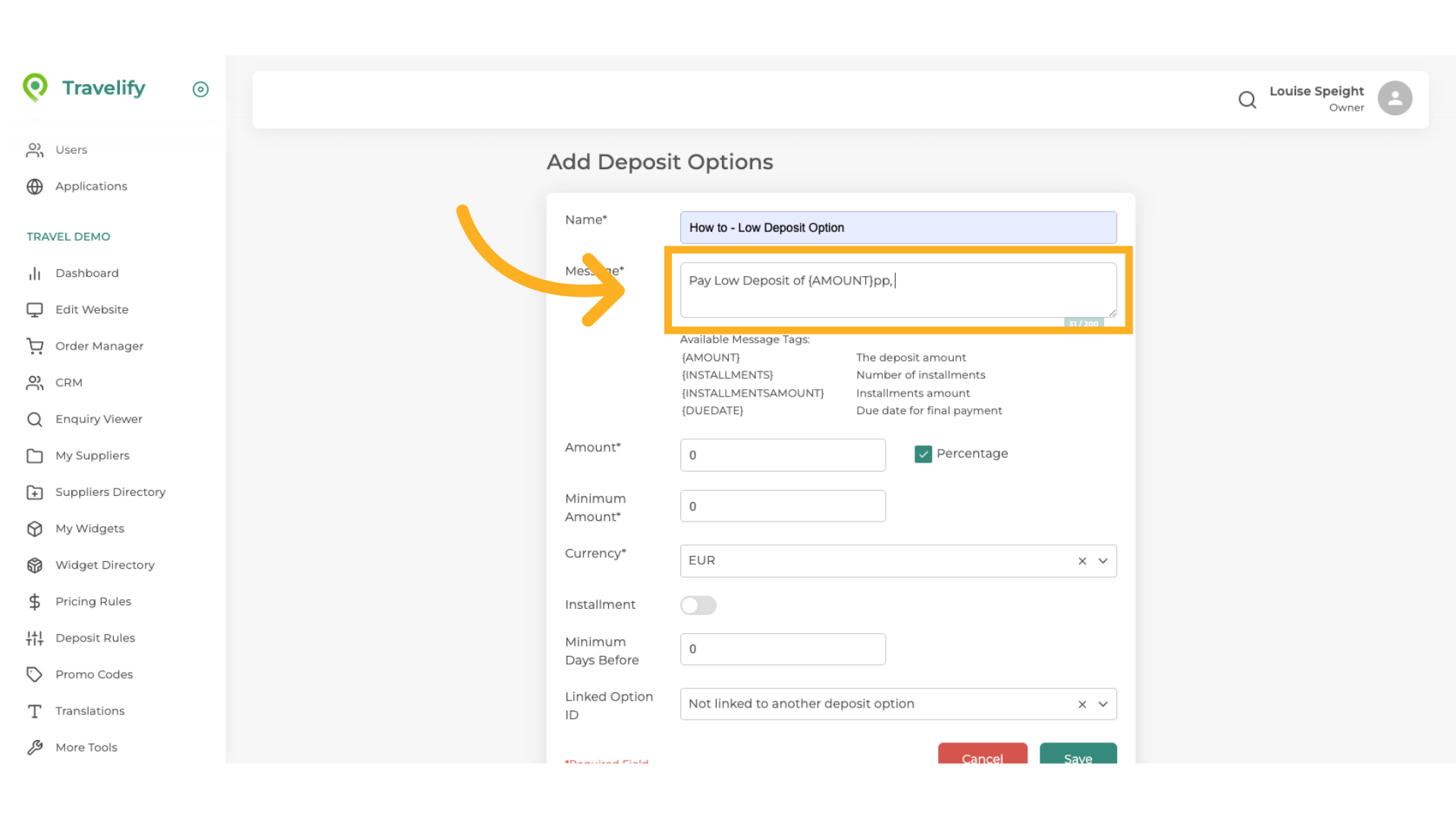Screen dimensions: 1456x819
Task: Enable the Installment toggle
Action: click(x=698, y=605)
